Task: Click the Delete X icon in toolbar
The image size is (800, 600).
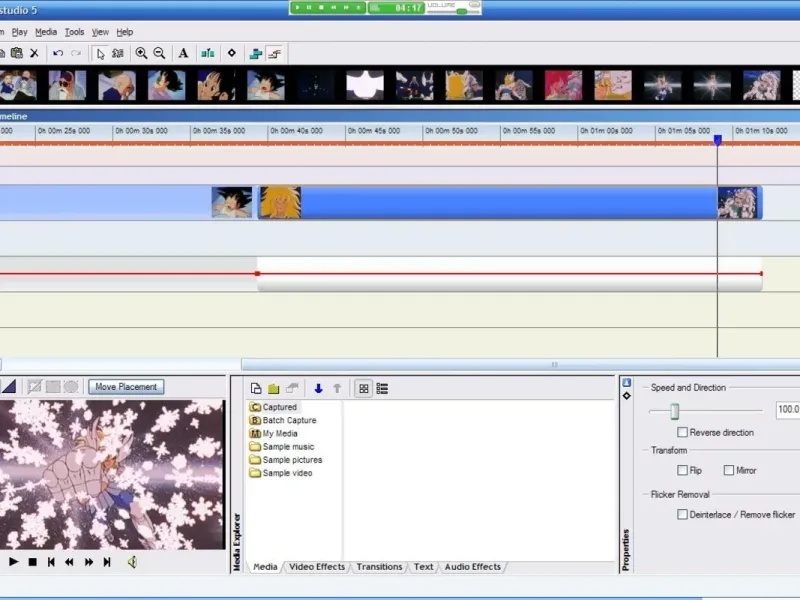Action: [34, 53]
